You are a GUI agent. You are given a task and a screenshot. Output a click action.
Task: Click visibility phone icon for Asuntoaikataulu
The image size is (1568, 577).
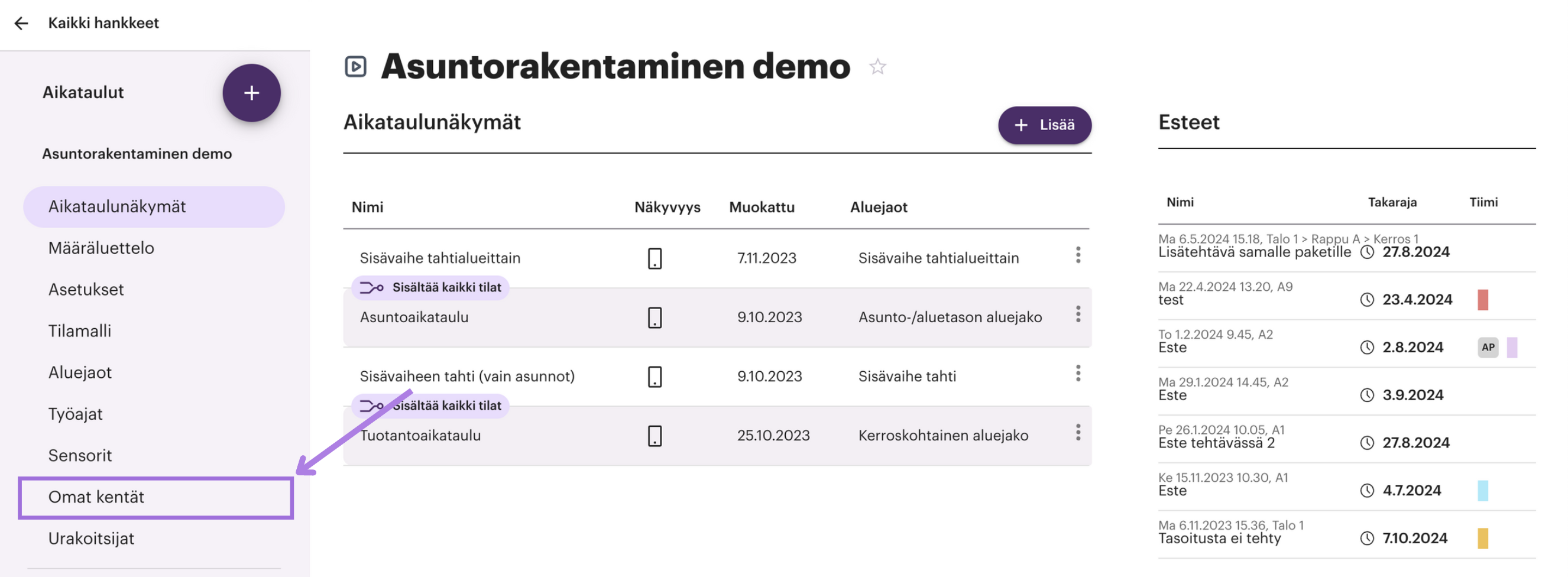click(655, 317)
